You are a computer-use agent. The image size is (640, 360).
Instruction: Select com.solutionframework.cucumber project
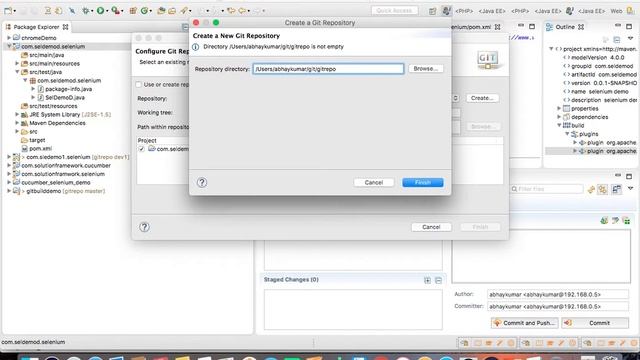point(66,165)
